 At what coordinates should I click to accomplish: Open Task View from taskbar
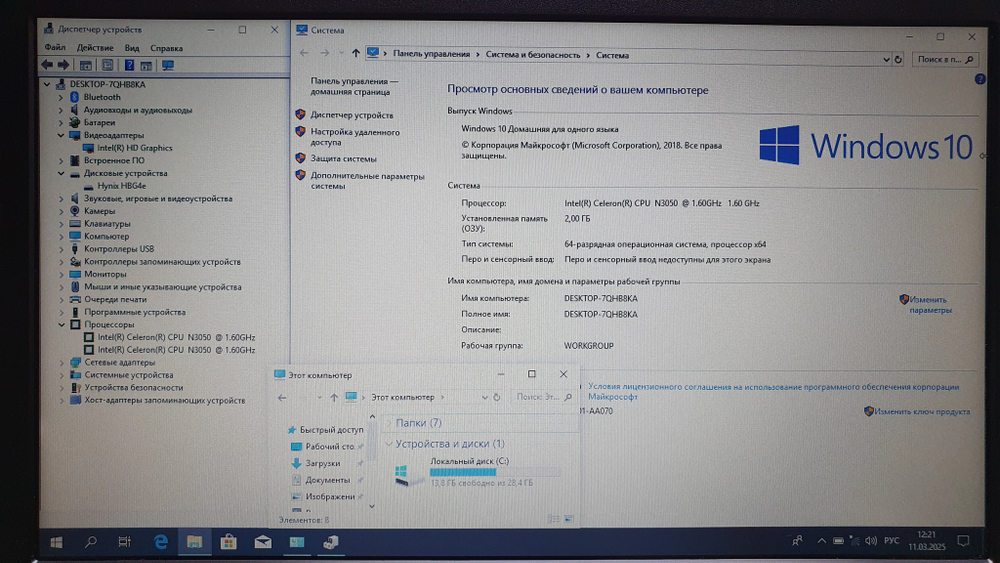pyautogui.click(x=124, y=542)
